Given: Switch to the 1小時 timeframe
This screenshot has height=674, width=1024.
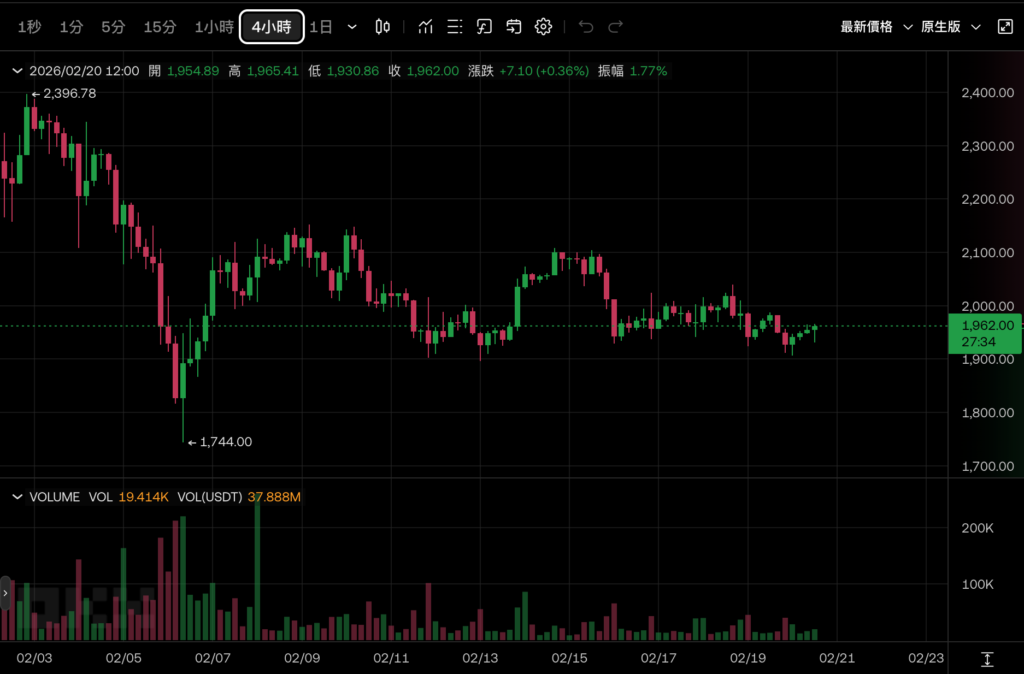Looking at the screenshot, I should [214, 27].
